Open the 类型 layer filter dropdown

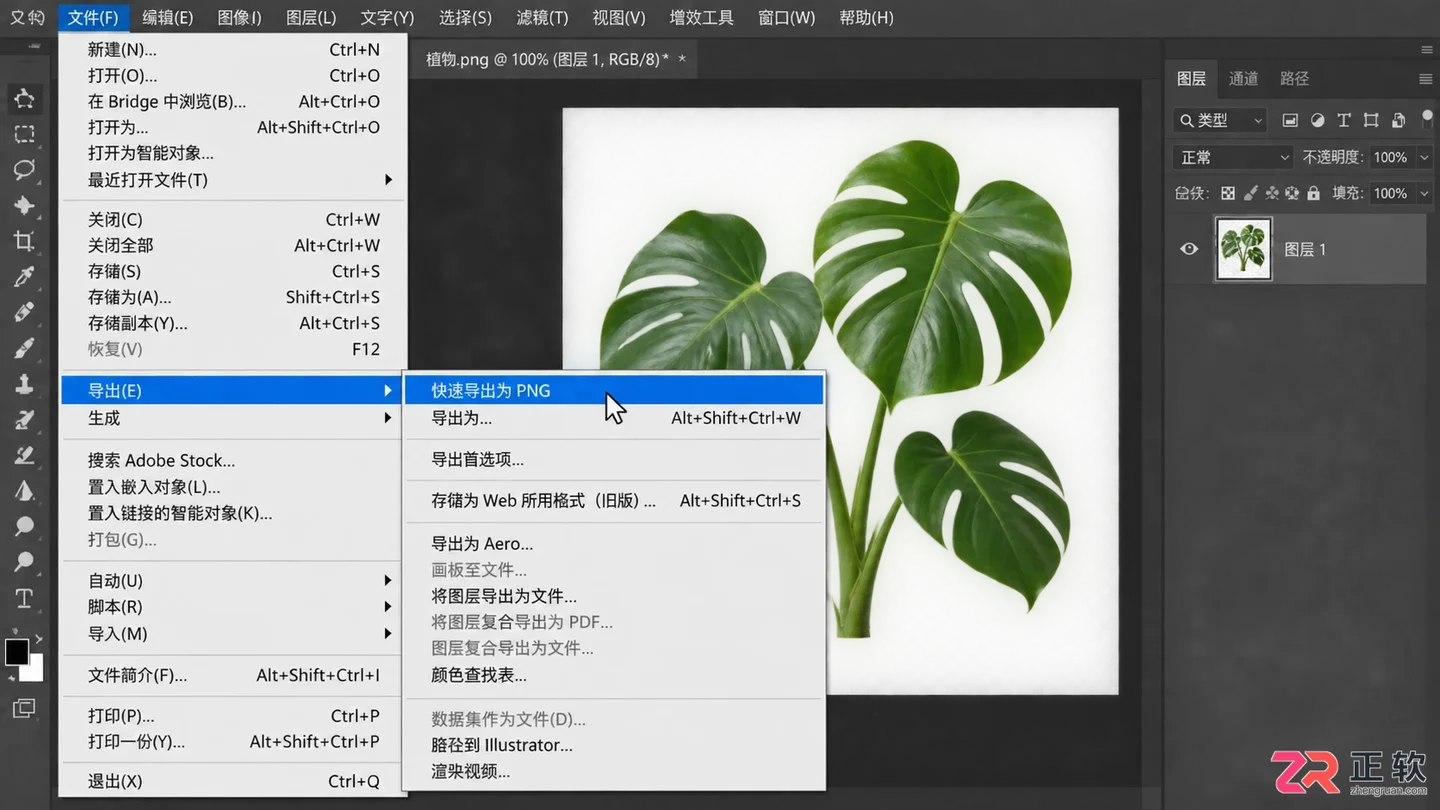coord(1220,120)
